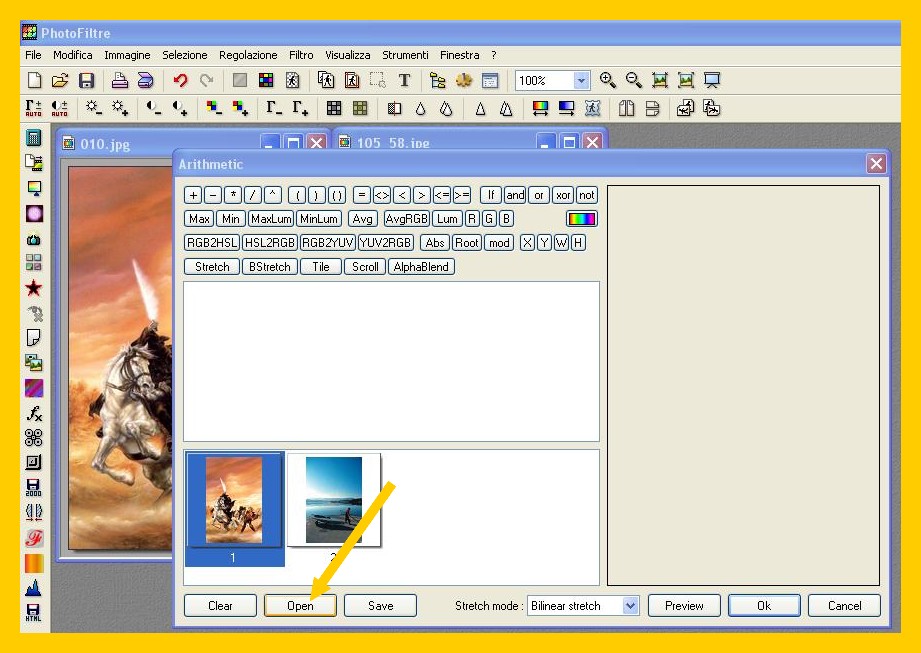Click the Preview button
Image resolution: width=921 pixels, height=653 pixels.
click(684, 606)
